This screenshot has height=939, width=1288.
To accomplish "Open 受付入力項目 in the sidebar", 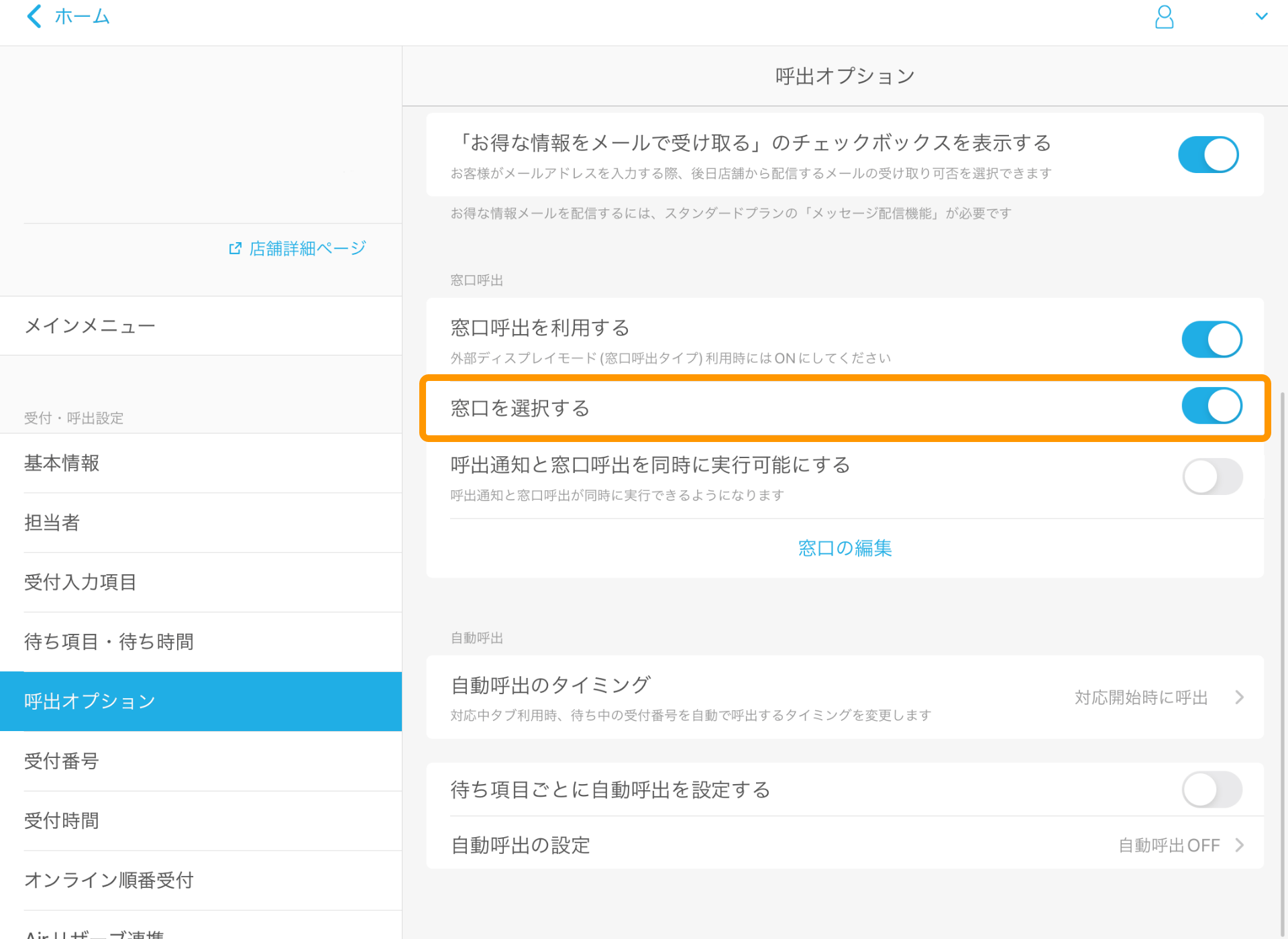I will tap(201, 582).
